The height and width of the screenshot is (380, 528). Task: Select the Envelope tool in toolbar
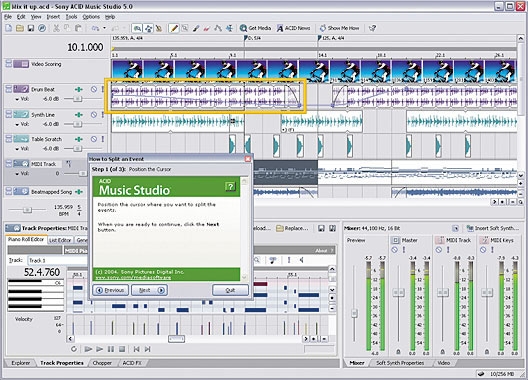tap(218, 28)
